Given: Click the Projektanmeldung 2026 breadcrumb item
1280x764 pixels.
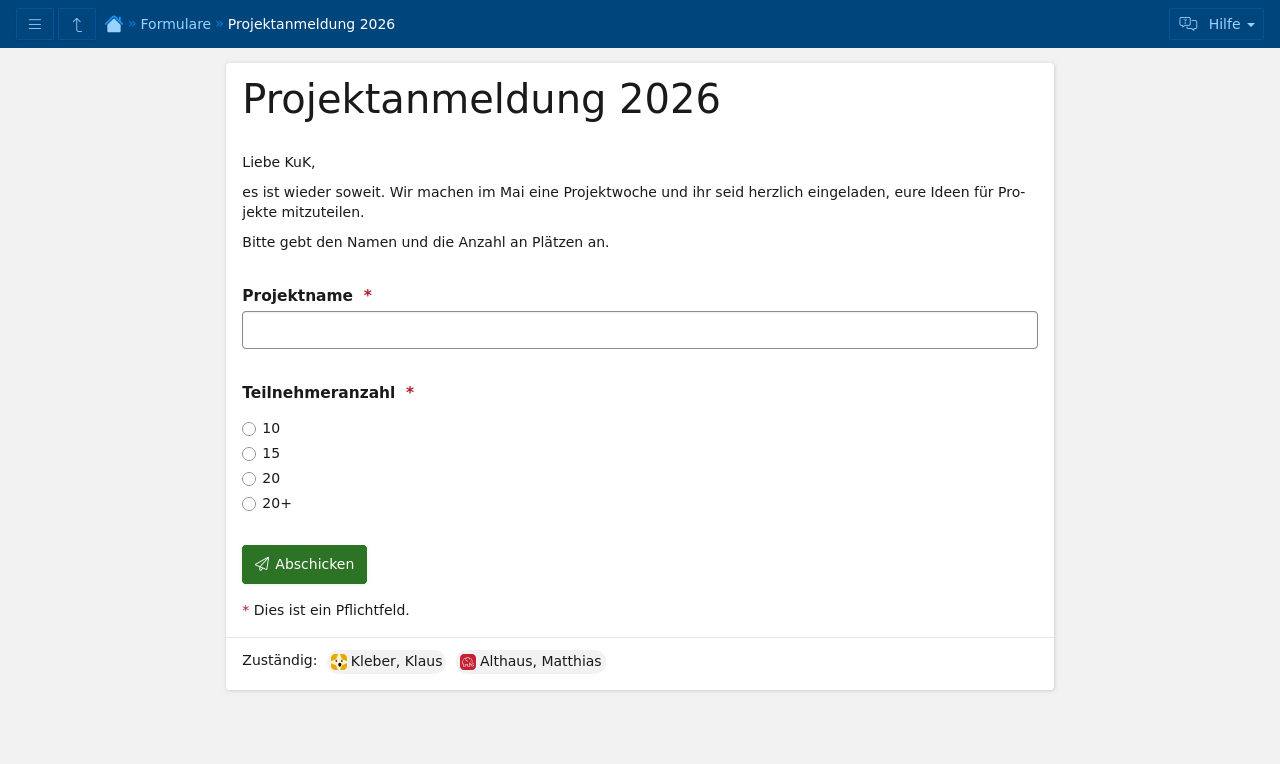Looking at the screenshot, I should pos(311,24).
